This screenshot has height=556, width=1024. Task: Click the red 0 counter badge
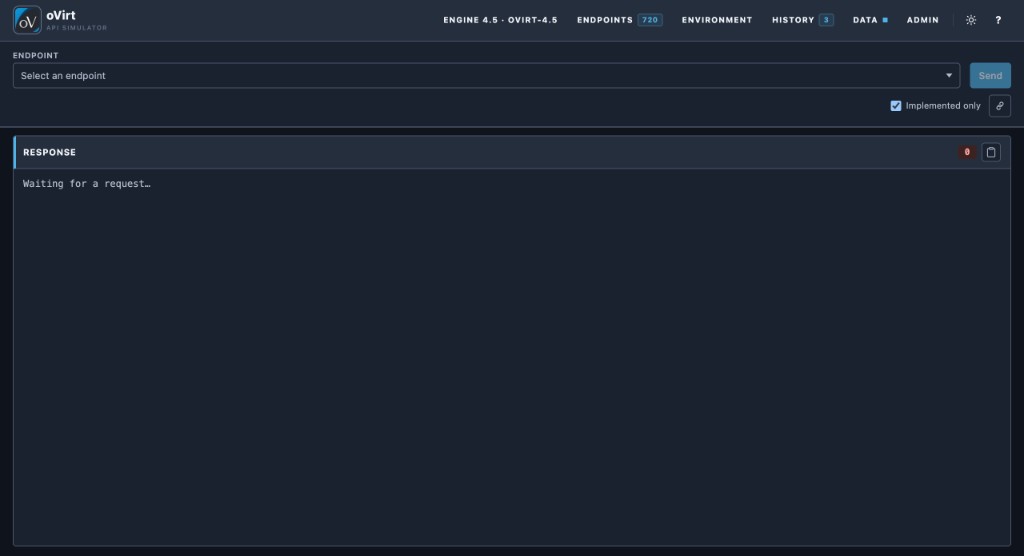tap(967, 152)
